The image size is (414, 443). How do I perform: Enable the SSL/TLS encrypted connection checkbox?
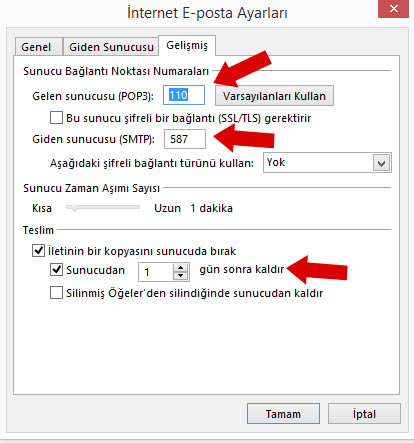point(56,118)
